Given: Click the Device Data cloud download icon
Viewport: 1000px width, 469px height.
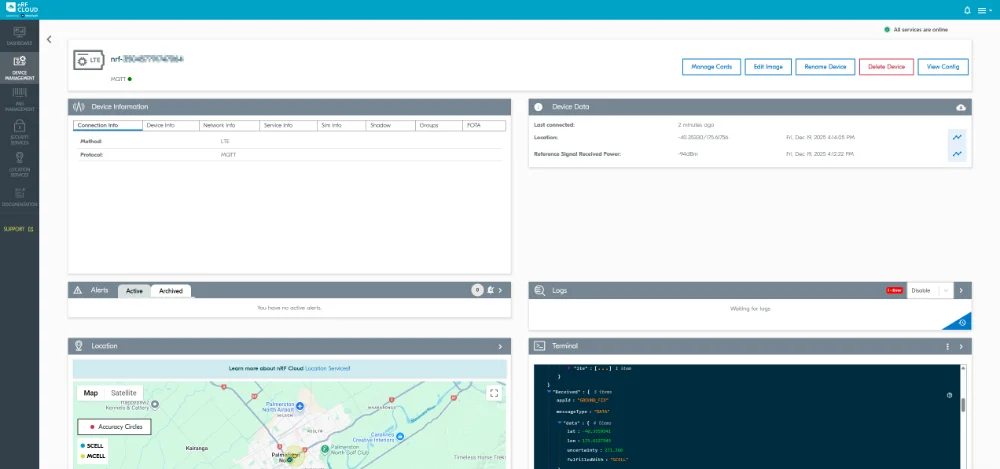Looking at the screenshot, I should click(x=961, y=106).
